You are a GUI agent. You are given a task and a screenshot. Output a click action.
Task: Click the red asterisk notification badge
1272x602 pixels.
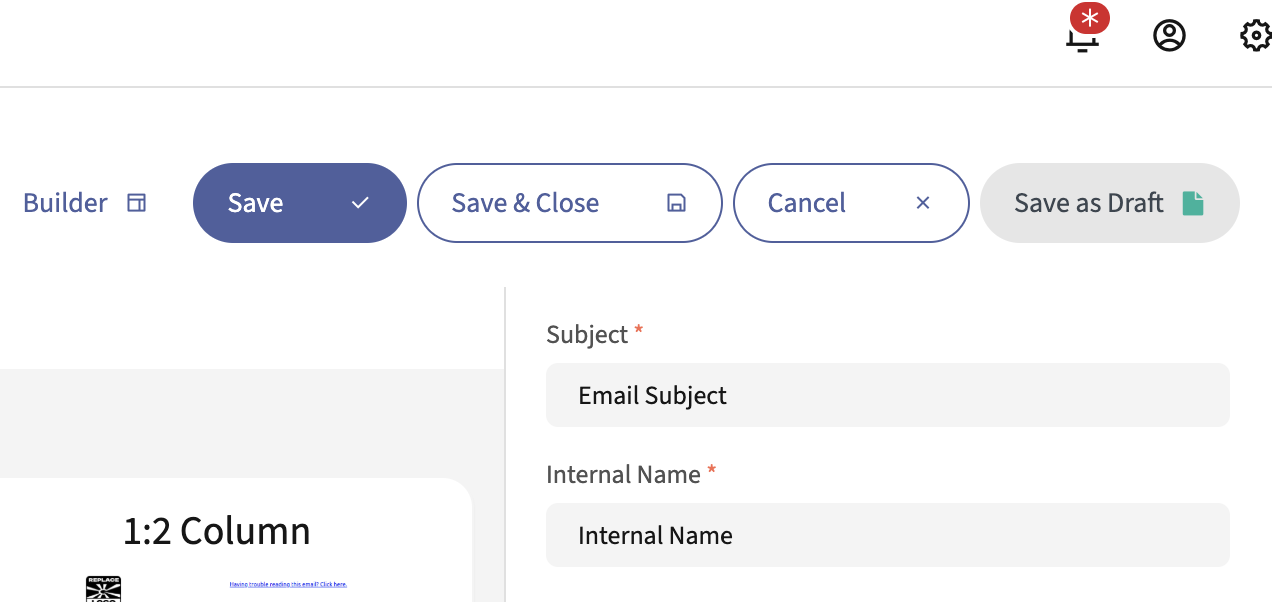(x=1090, y=17)
